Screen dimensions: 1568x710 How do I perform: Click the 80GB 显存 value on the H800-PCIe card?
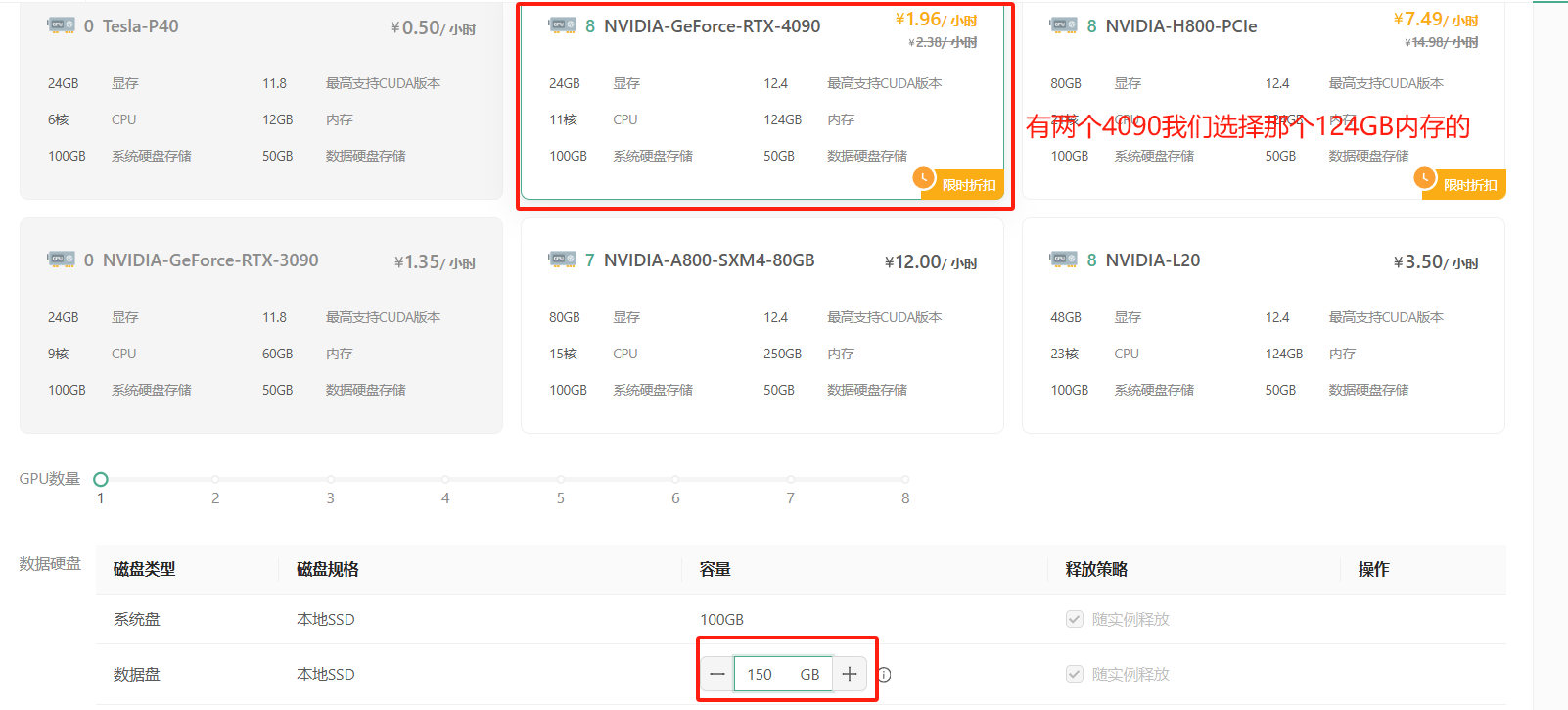pos(1066,83)
